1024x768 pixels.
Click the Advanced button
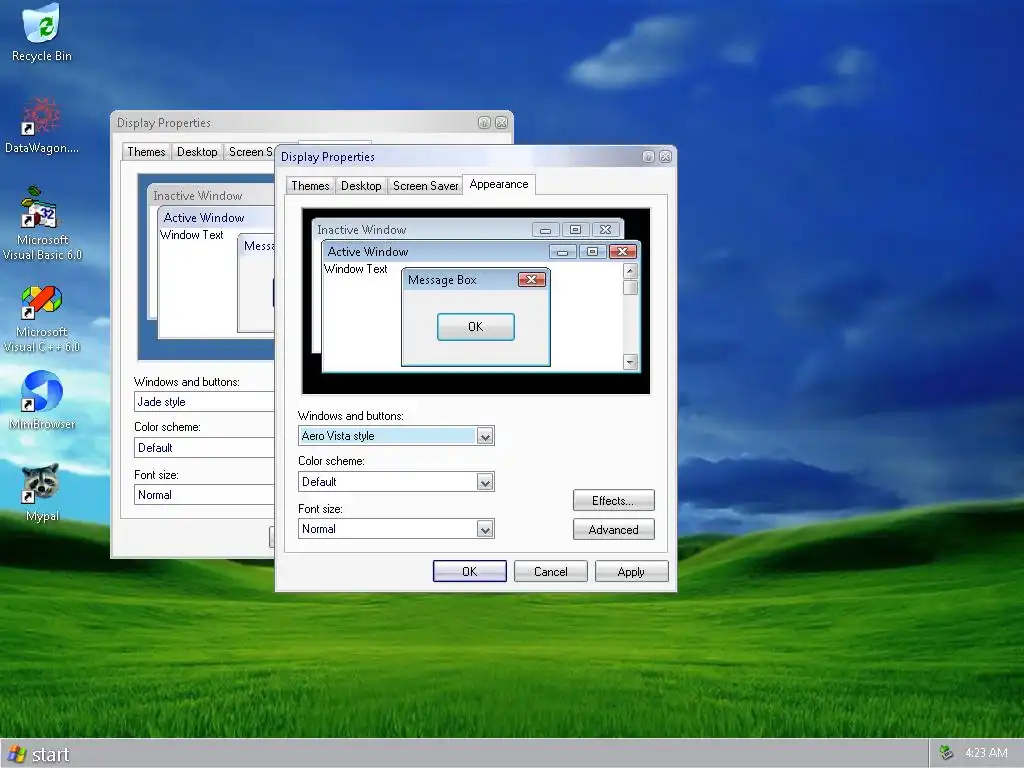[613, 530]
